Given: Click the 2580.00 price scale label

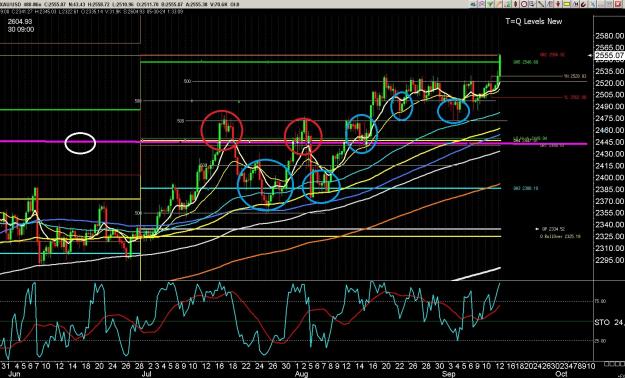Looking at the screenshot, I should [x=609, y=35].
